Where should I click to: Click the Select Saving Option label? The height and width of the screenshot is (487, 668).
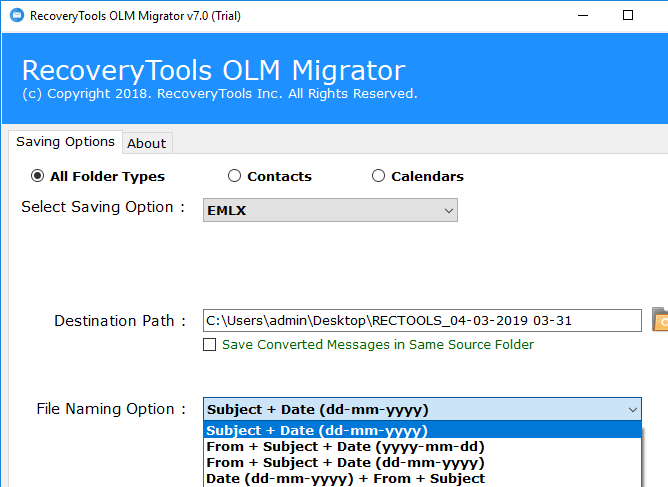pyautogui.click(x=103, y=207)
